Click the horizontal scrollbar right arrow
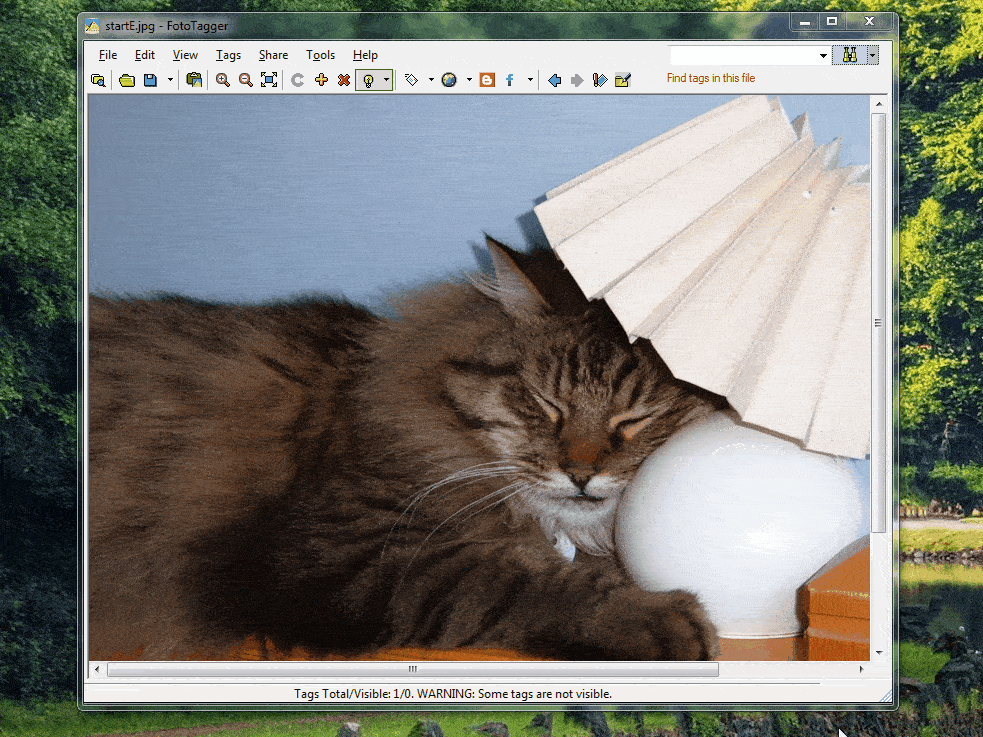 861,669
